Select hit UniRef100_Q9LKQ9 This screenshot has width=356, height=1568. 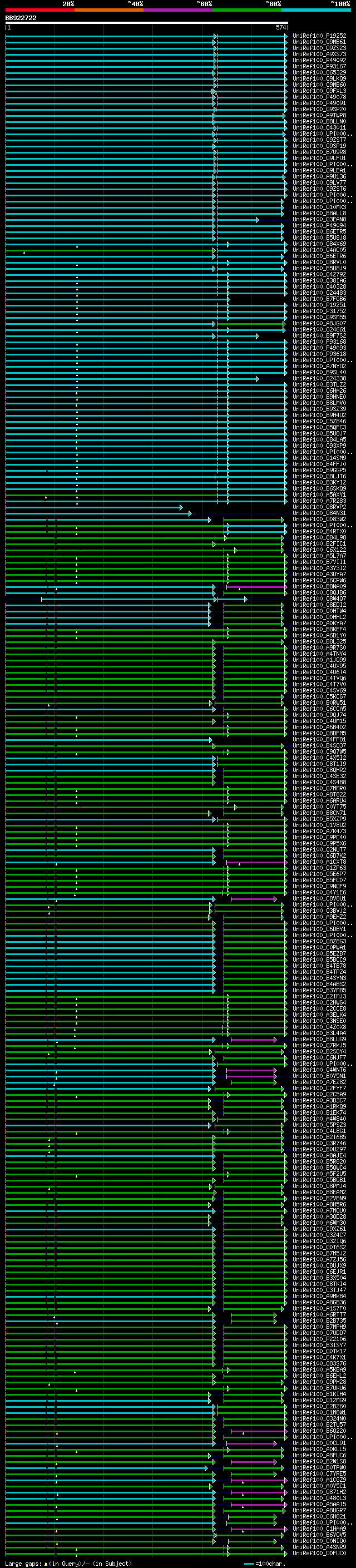click(319, 78)
